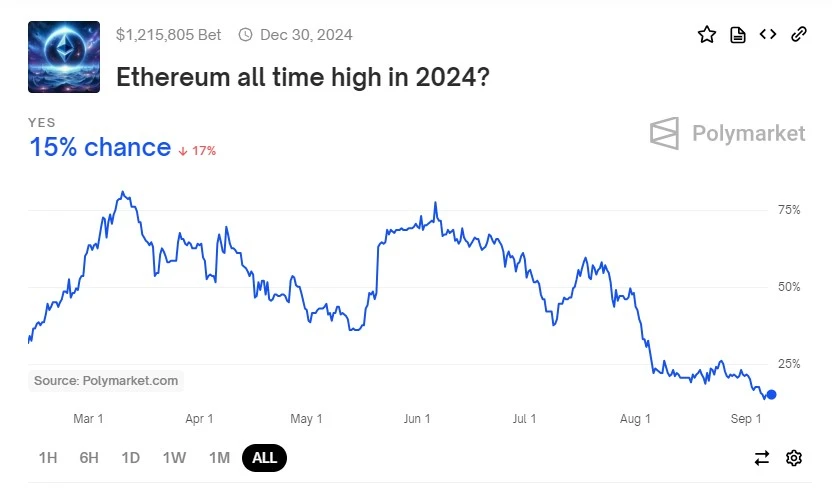The image size is (832, 504).
Task: Click the swap arrows icon
Action: point(762,458)
